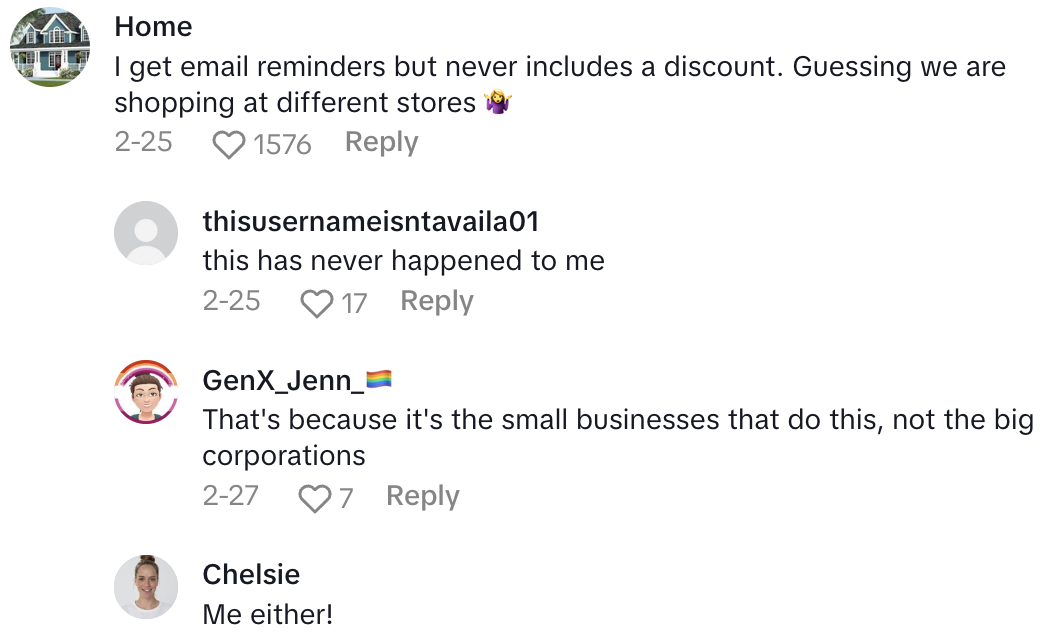
Task: Like the Home user's email reminders comment
Action: pos(229,145)
